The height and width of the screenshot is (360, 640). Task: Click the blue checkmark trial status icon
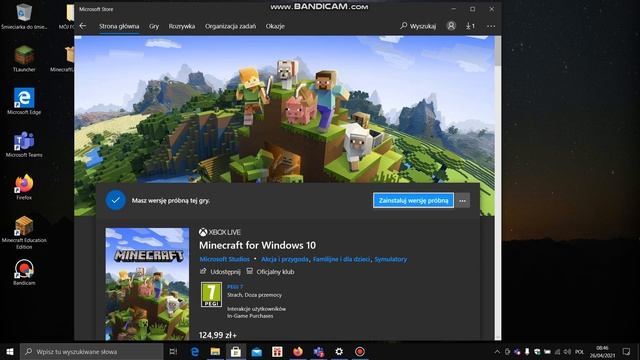[116, 200]
